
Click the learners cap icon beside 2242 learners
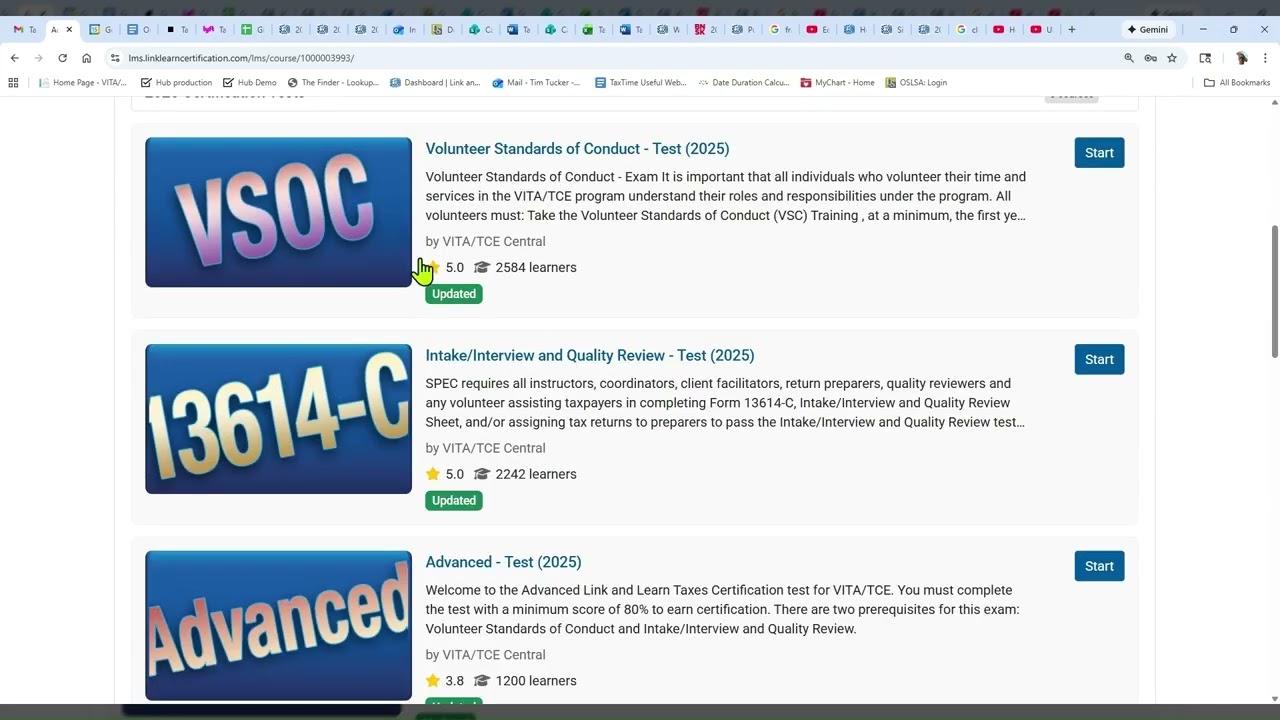click(x=482, y=475)
